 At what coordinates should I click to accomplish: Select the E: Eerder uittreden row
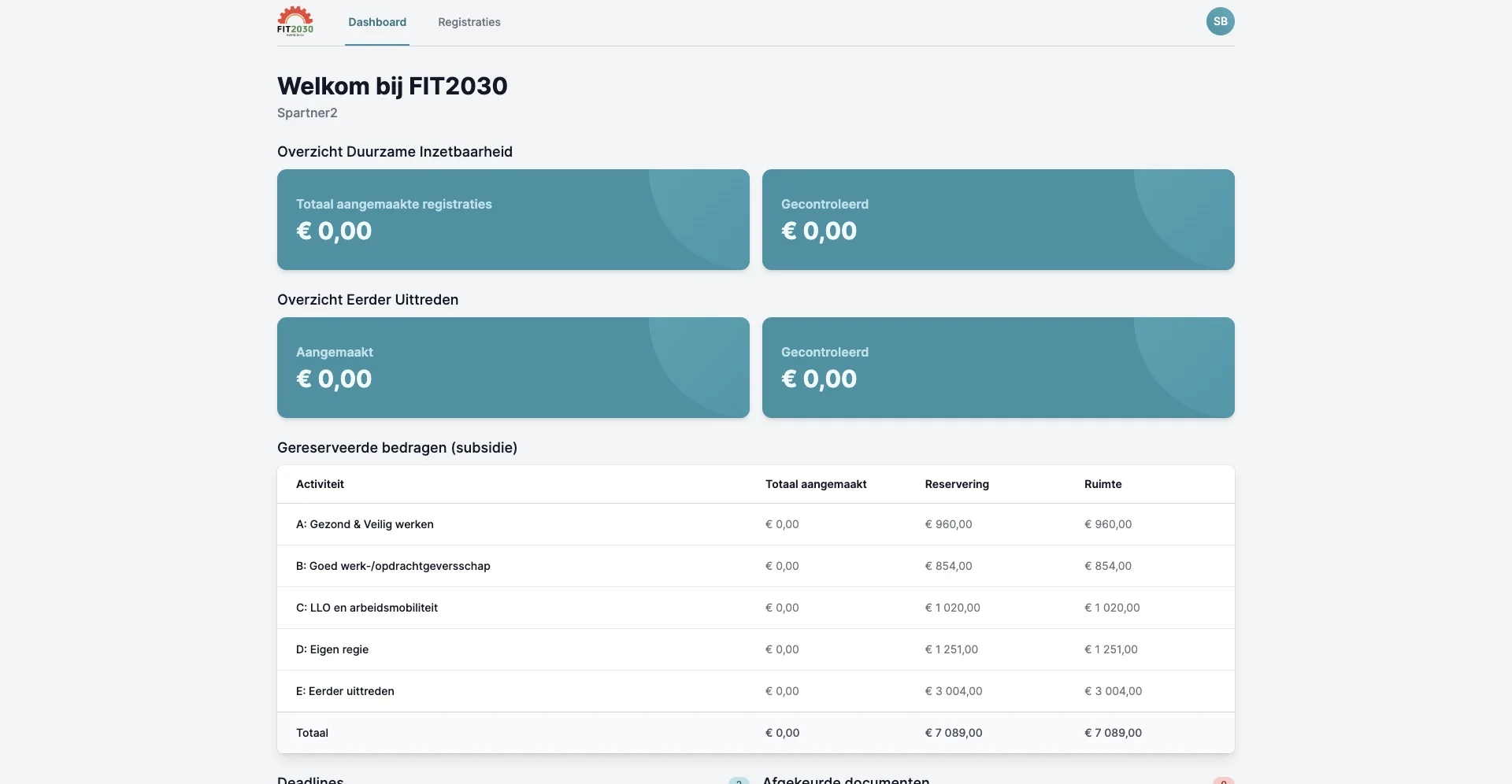click(x=345, y=691)
